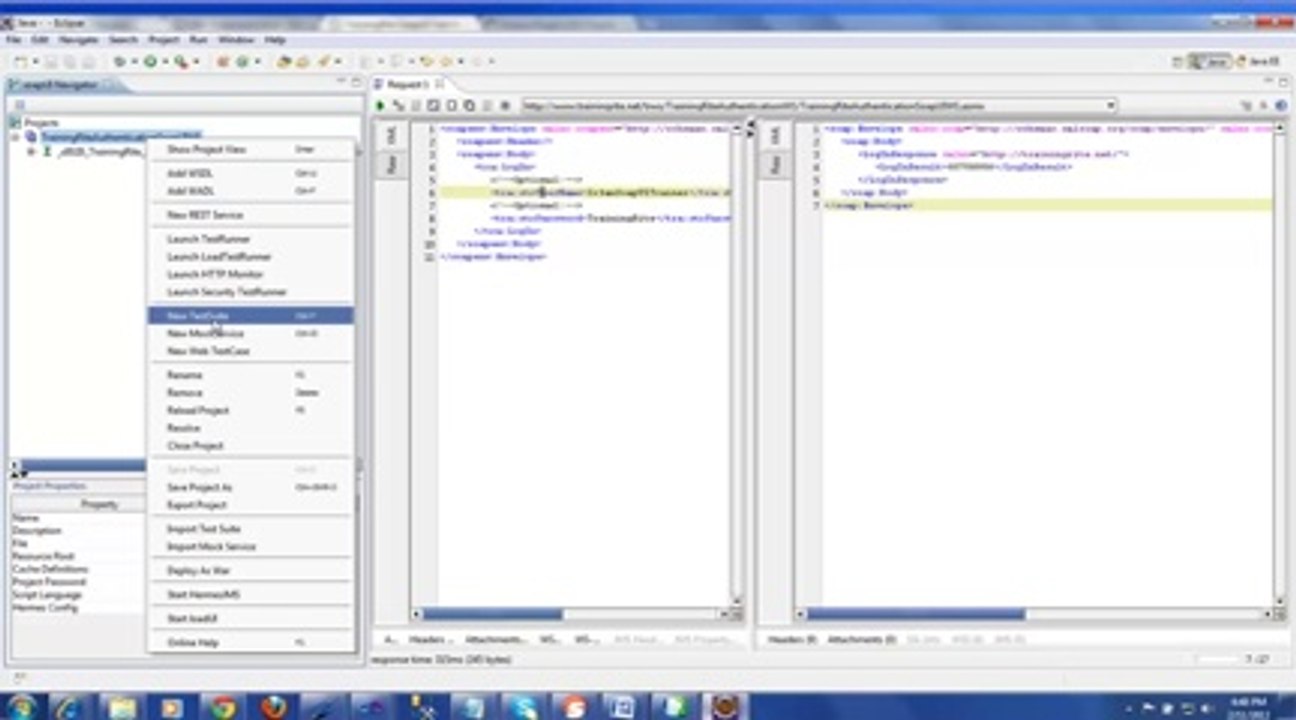Minimize the Navigator view panel

342,82
